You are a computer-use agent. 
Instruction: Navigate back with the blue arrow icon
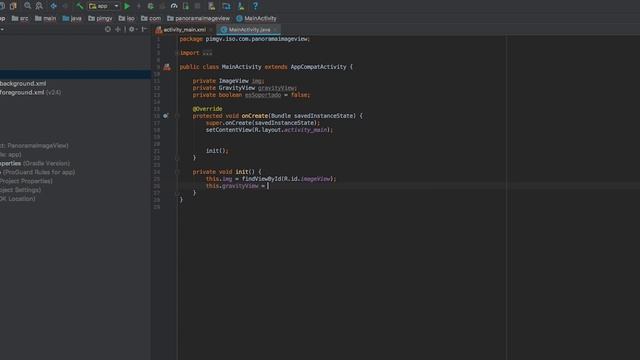(x=53, y=6)
